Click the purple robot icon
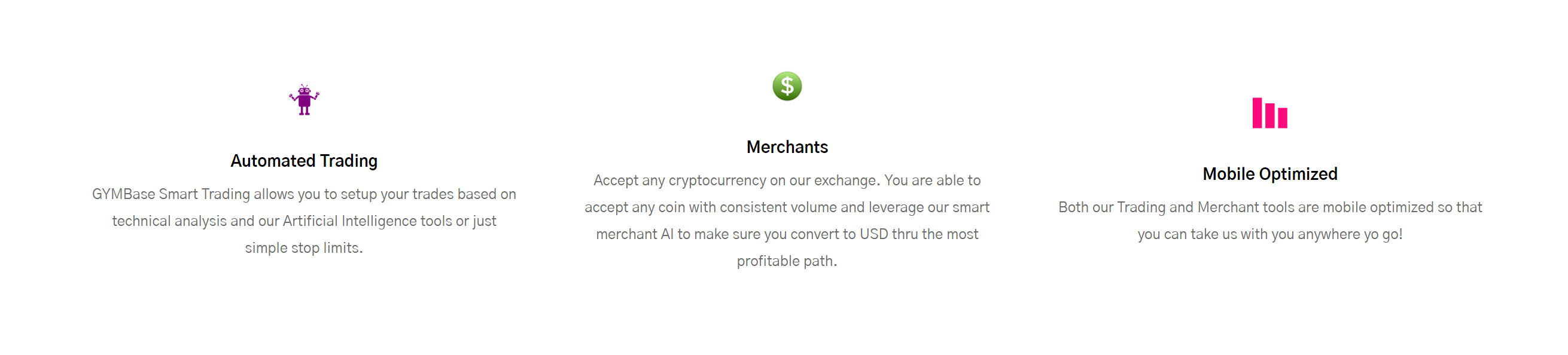The width and height of the screenshot is (1568, 355). click(304, 100)
